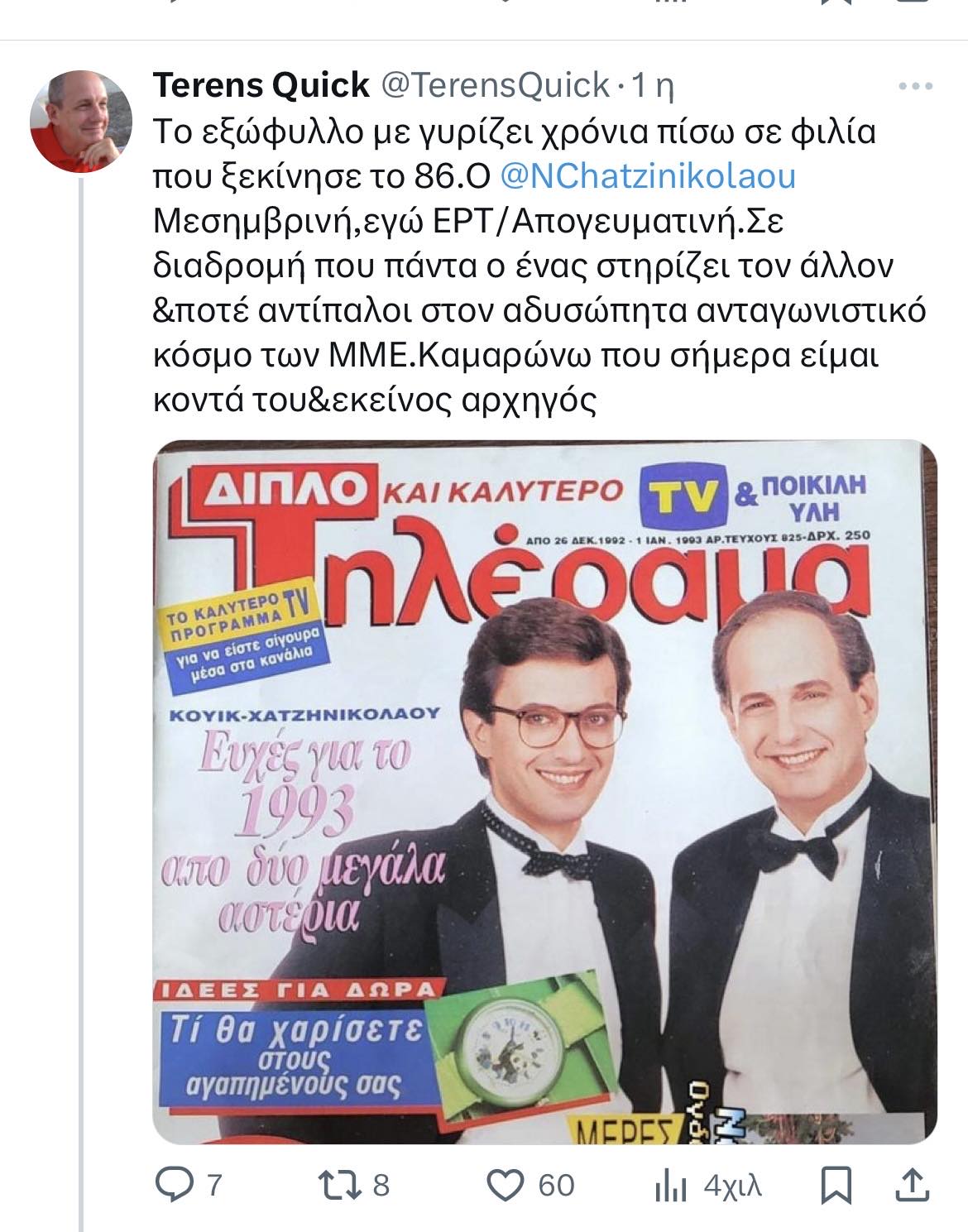This screenshot has width=968, height=1232.
Task: Like the tweet via the heart icon
Action: click(506, 1186)
